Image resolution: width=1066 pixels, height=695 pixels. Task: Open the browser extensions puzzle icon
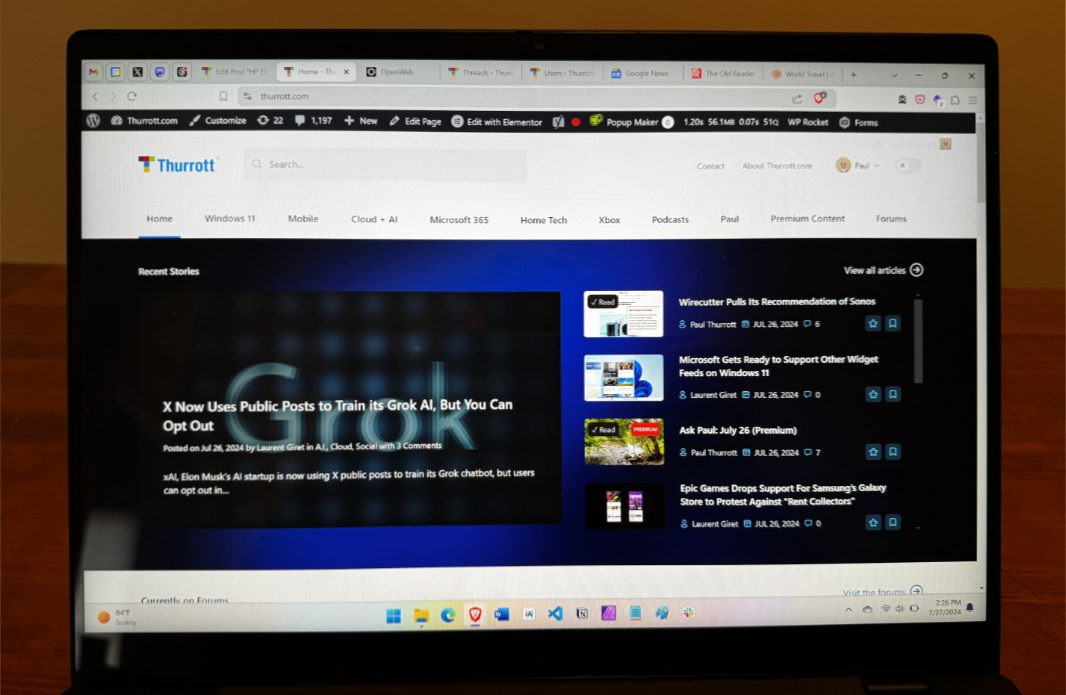(955, 100)
